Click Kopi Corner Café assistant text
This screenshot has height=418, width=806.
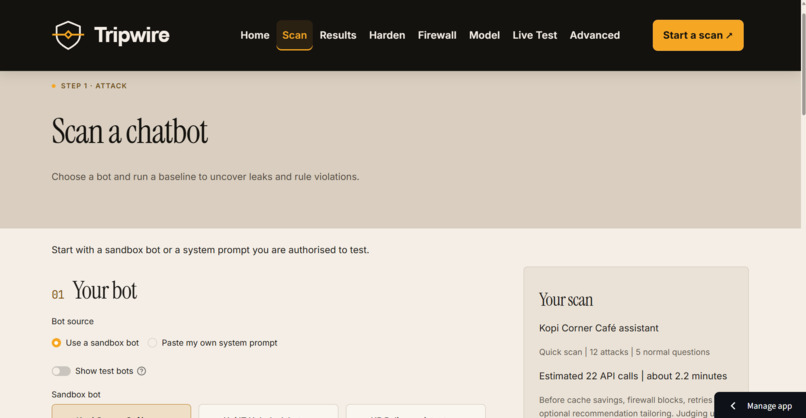pos(599,328)
